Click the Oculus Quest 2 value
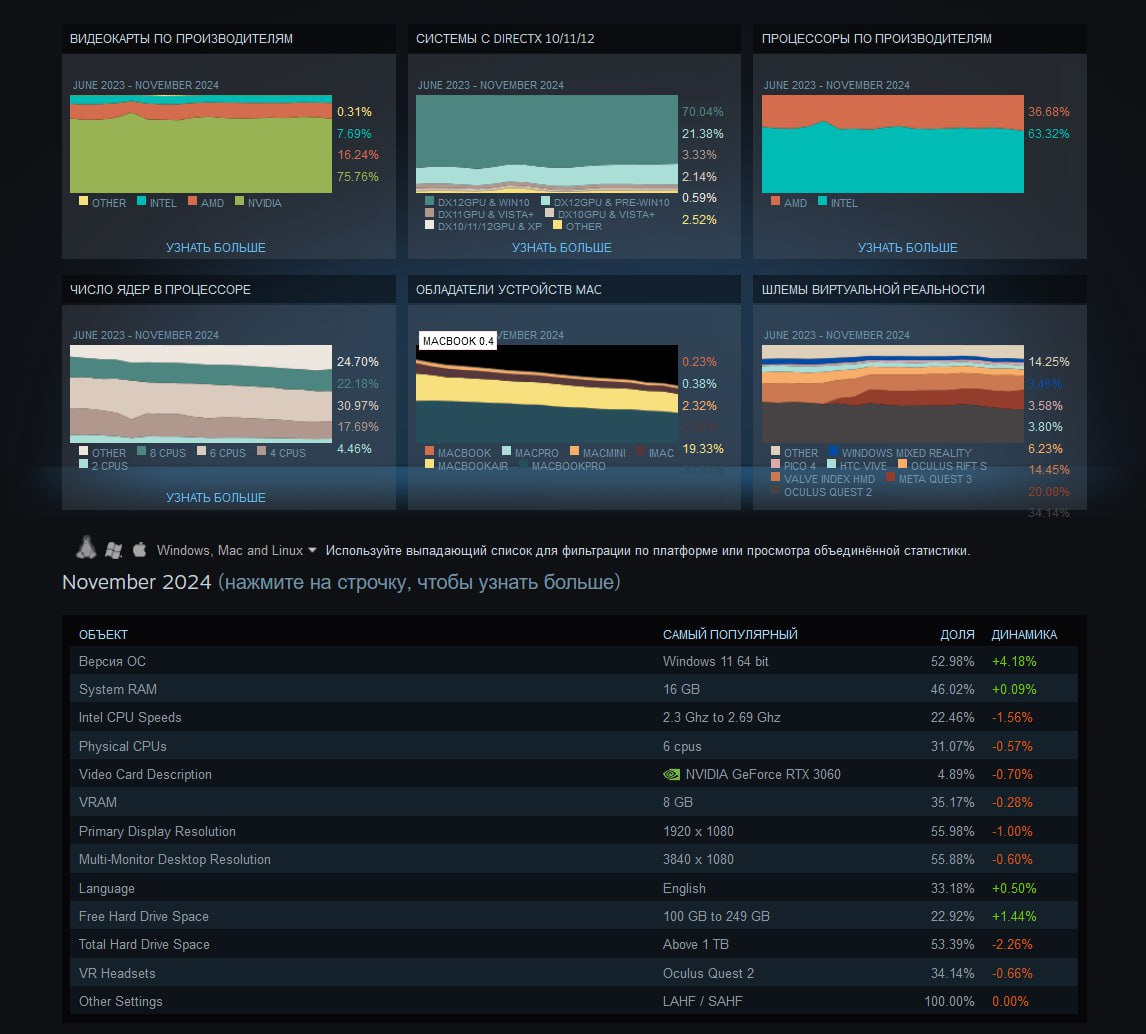1146x1034 pixels. tap(708, 973)
